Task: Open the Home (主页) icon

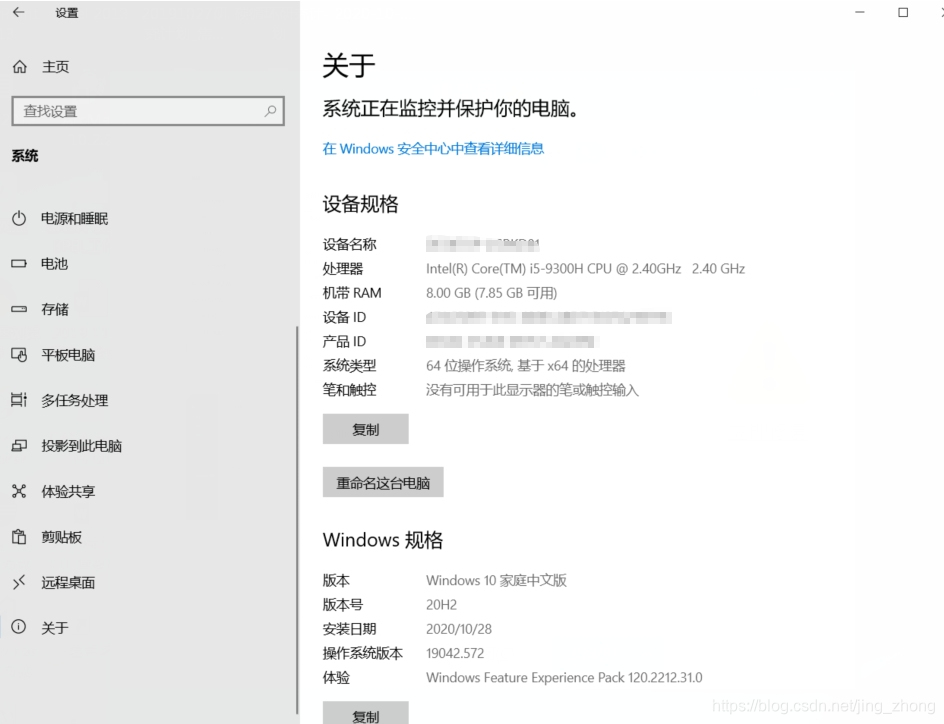Action: click(x=20, y=67)
